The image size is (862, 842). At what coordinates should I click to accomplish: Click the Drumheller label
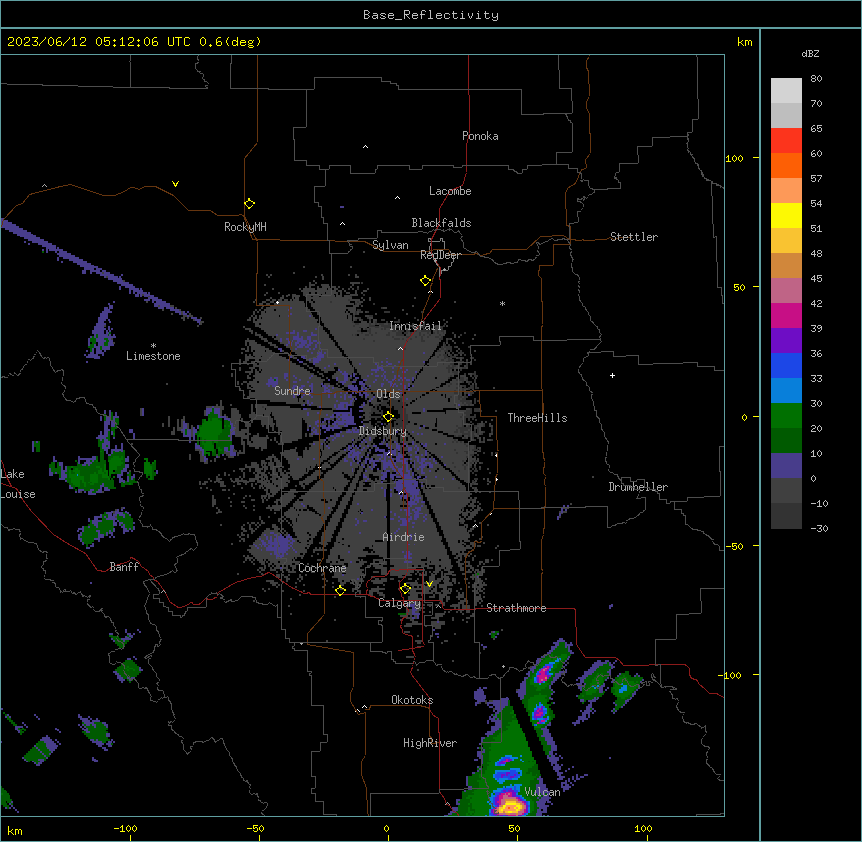638,487
